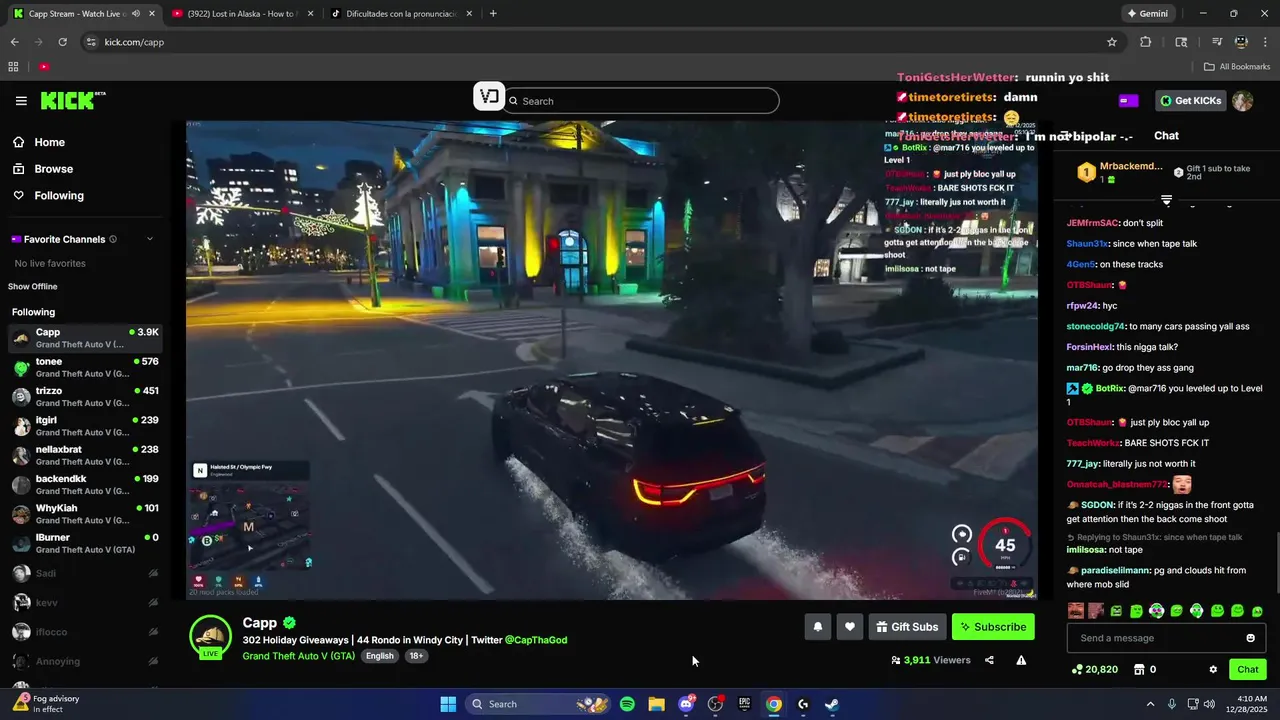This screenshot has width=1280, height=720.
Task: Open the Kick hamburger sidebar menu
Action: pyautogui.click(x=21, y=101)
